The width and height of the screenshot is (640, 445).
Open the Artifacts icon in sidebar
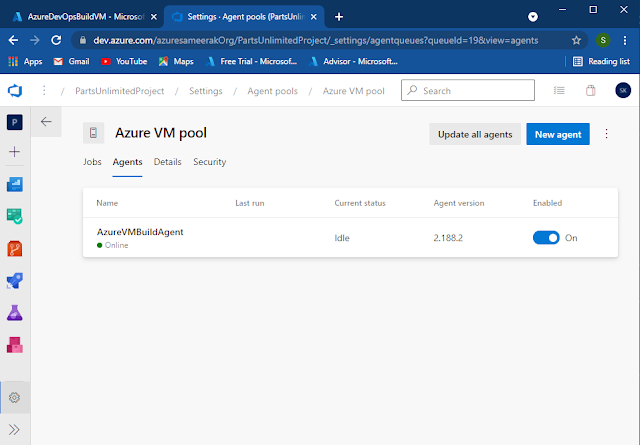pos(15,345)
